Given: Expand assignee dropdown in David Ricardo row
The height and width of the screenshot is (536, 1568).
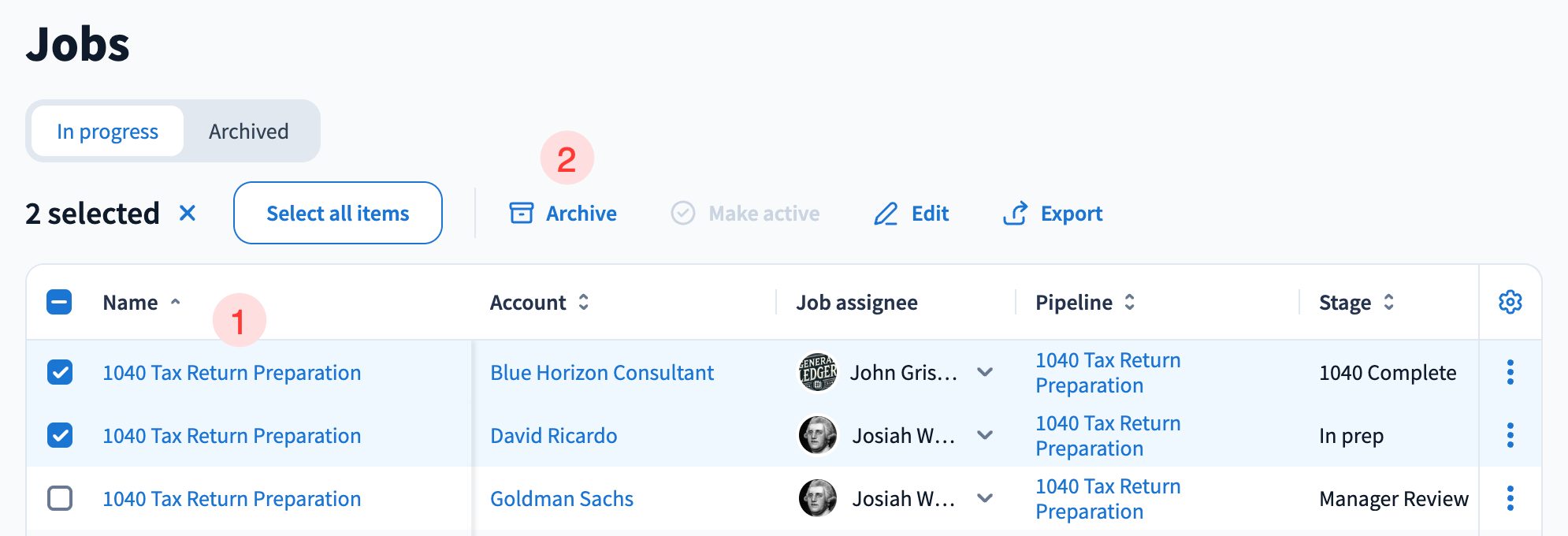Looking at the screenshot, I should [x=985, y=435].
